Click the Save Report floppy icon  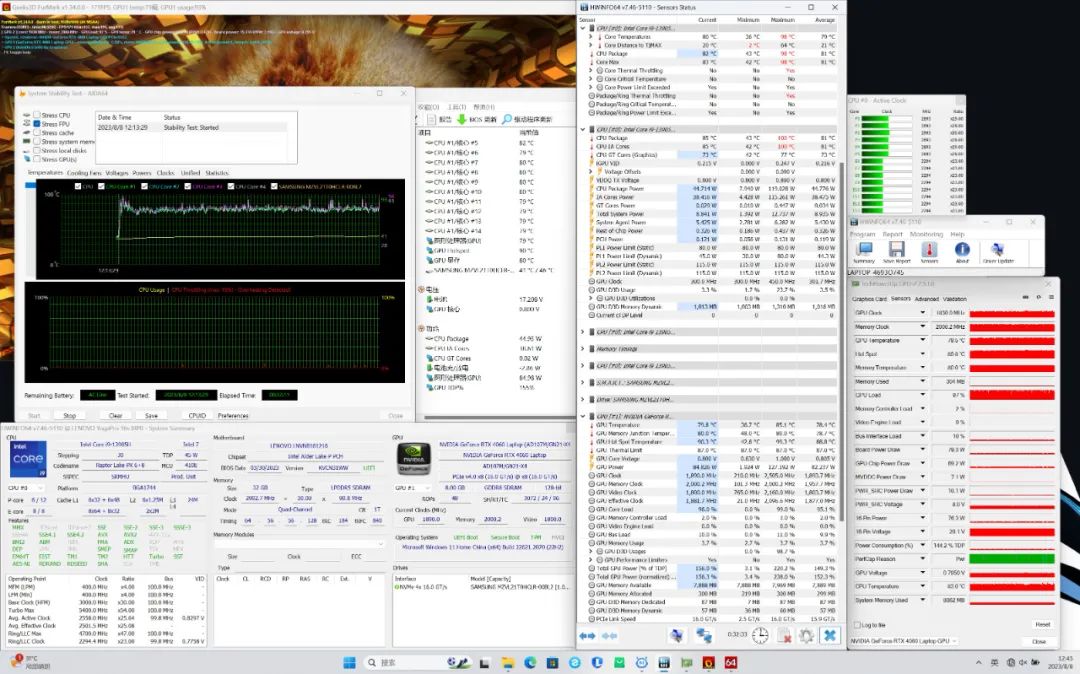(897, 250)
